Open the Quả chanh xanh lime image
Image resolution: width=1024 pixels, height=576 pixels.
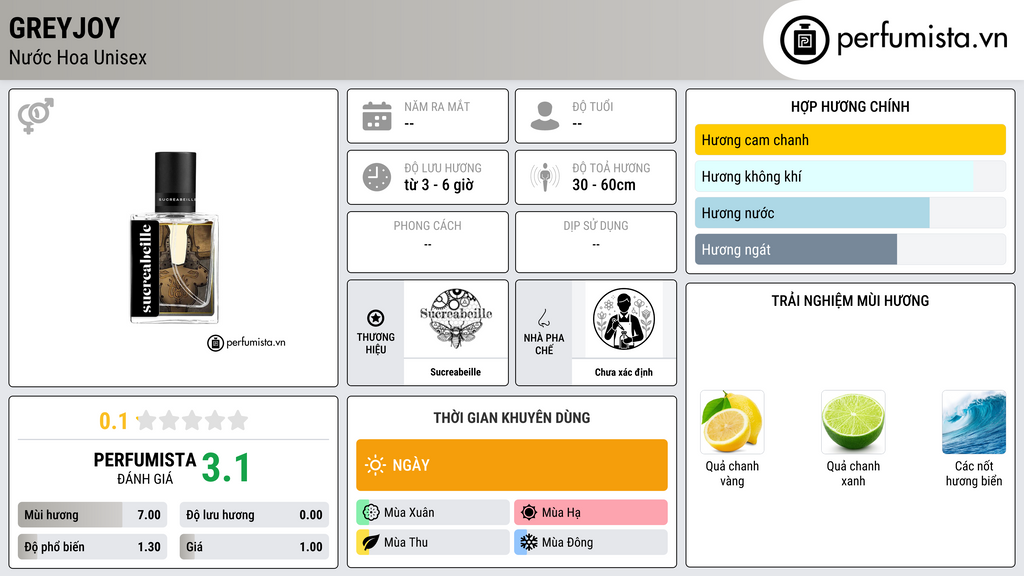click(853, 422)
